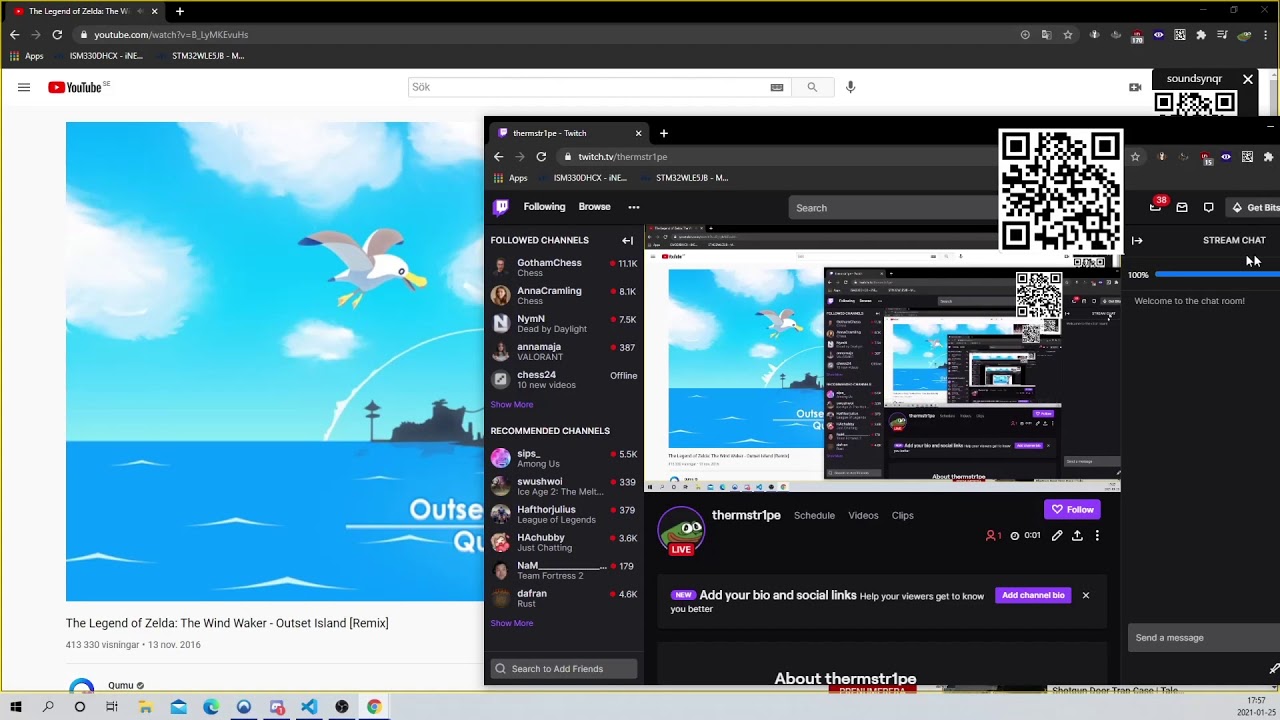Open a new tab in the YouTube window
Image resolution: width=1280 pixels, height=720 pixels.
179,11
